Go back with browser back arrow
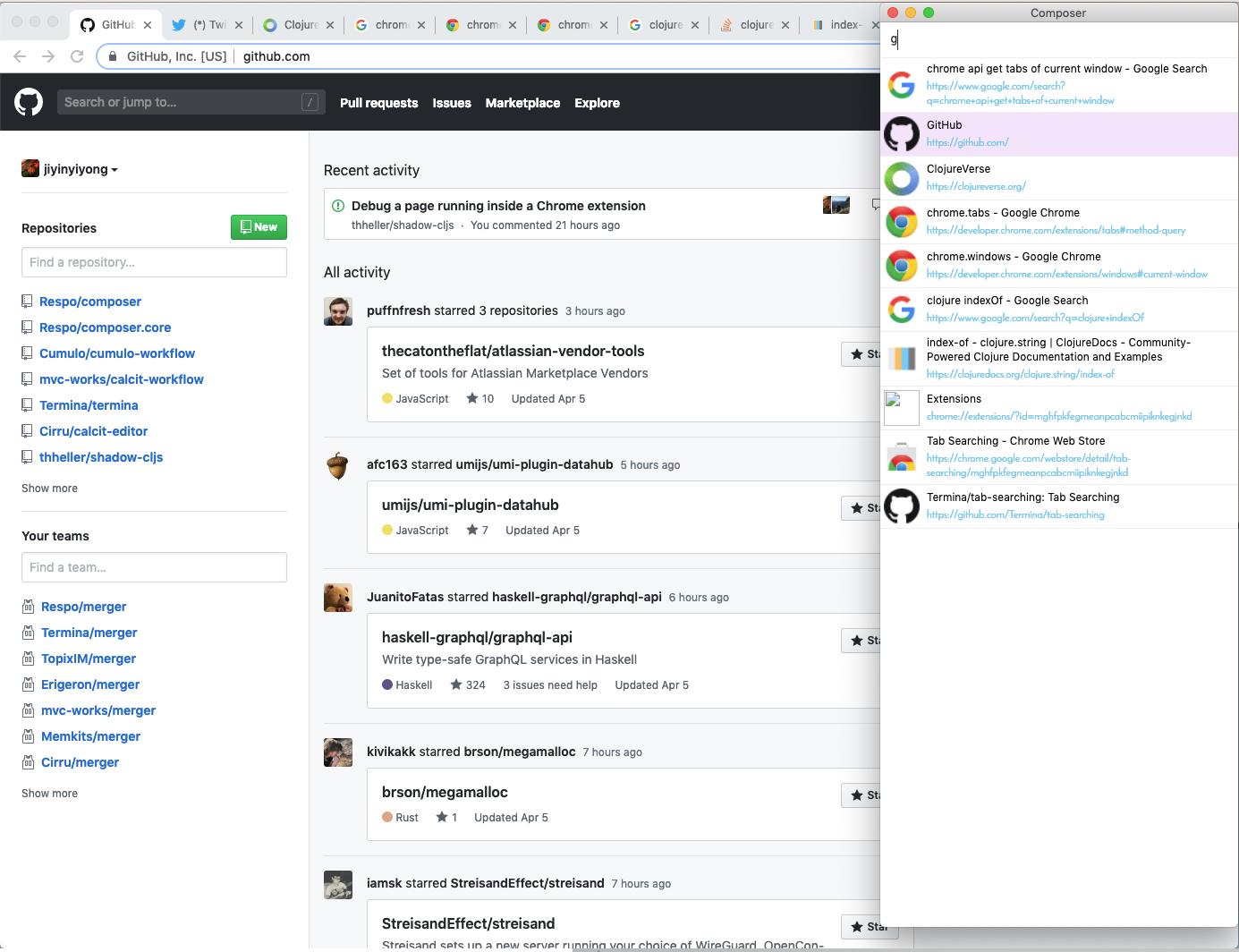The height and width of the screenshot is (952, 1239). point(20,56)
